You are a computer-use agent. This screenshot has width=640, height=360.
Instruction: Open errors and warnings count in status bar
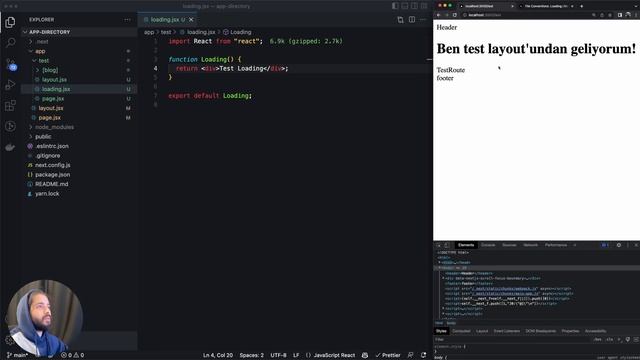[73, 355]
